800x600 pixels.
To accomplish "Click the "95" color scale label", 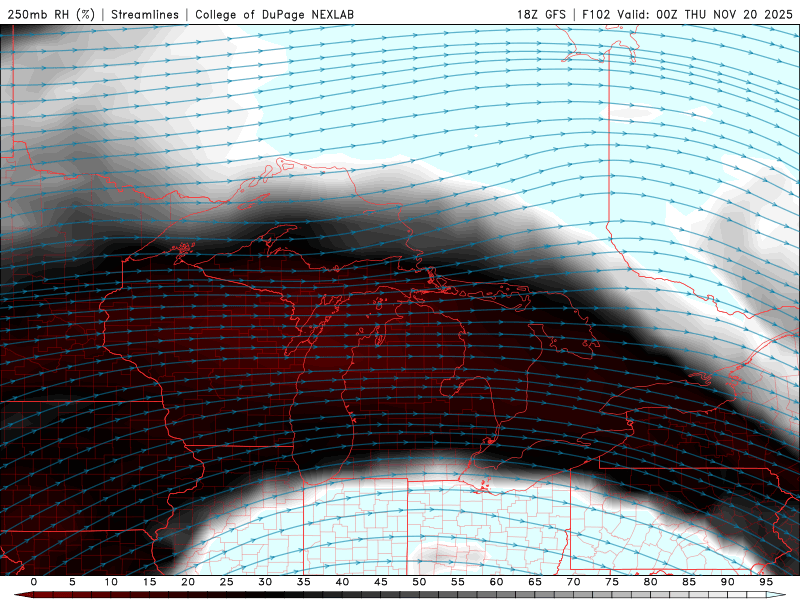I will point(766,582).
